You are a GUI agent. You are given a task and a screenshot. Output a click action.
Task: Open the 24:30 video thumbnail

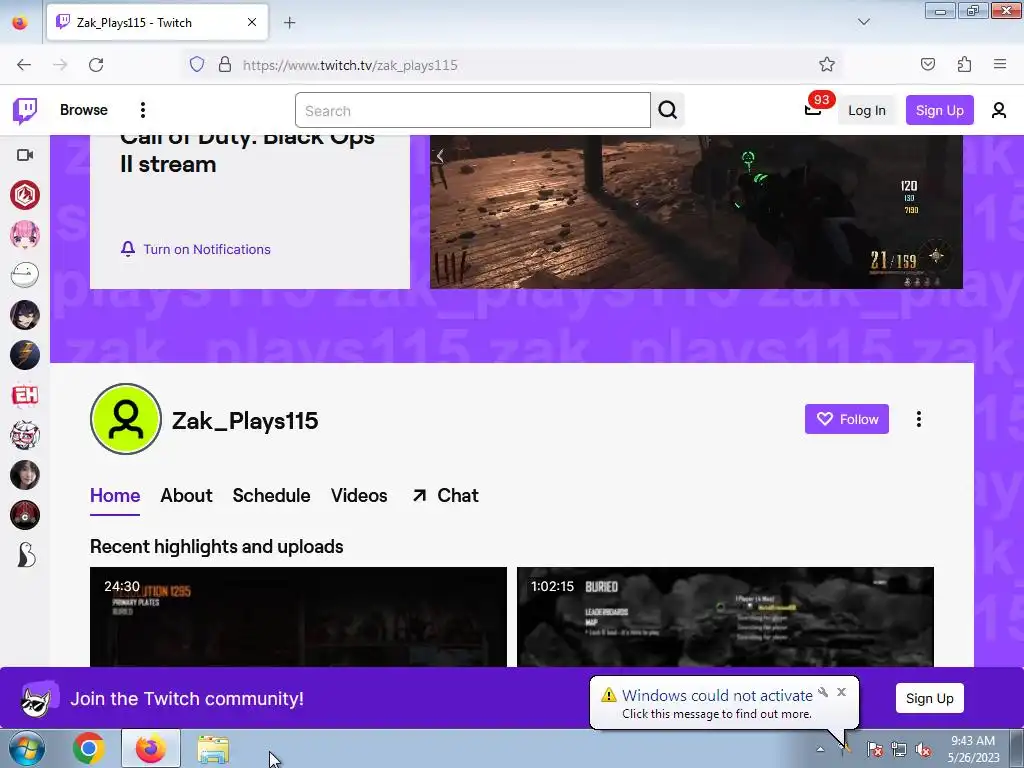pos(298,617)
